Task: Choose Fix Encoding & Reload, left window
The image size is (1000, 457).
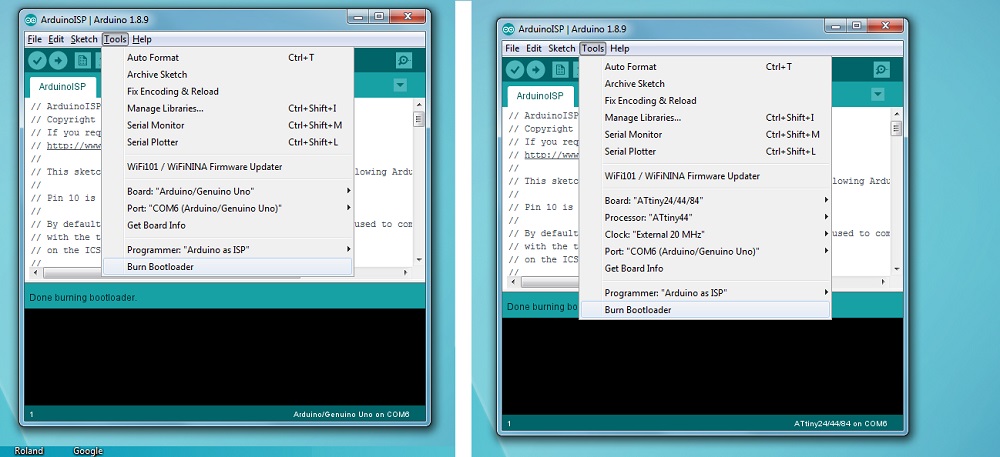Action: coord(228,91)
